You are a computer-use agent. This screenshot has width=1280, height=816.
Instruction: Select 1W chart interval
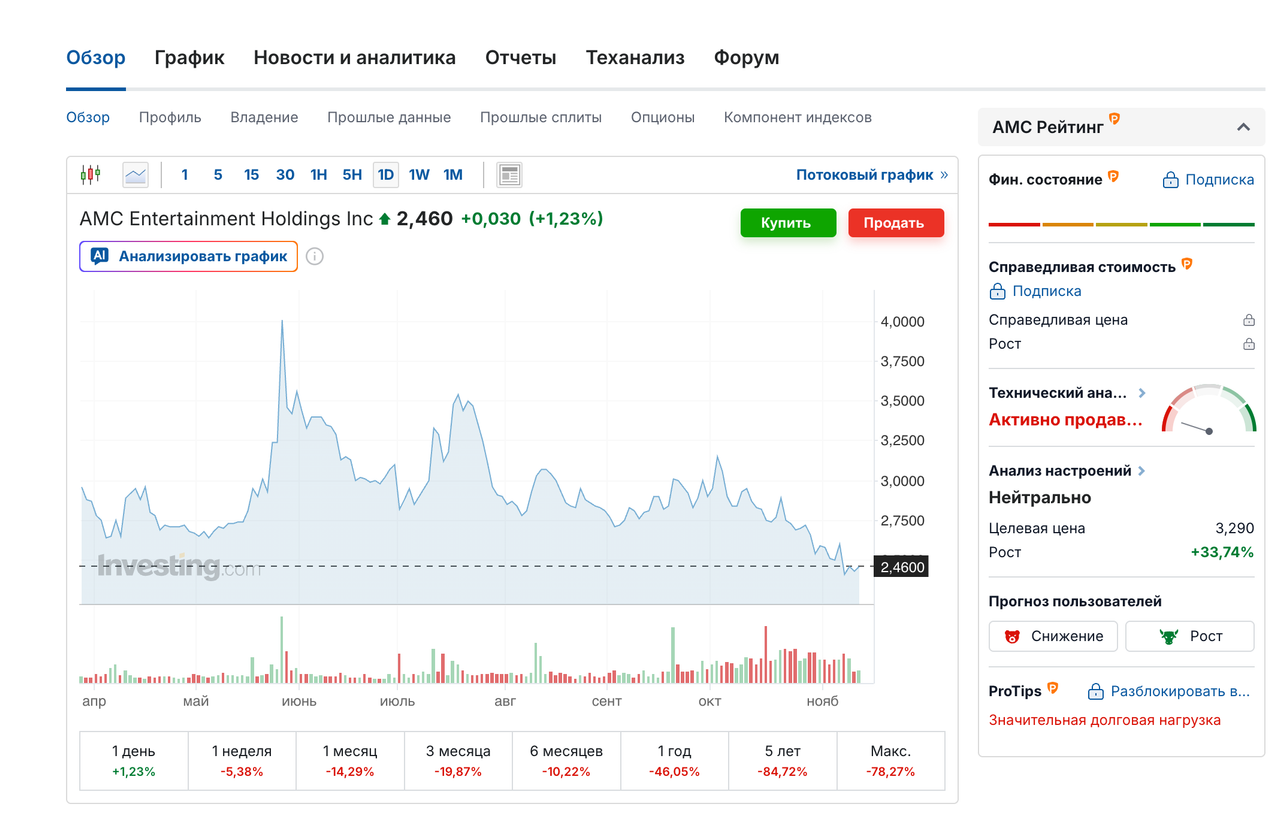point(419,175)
